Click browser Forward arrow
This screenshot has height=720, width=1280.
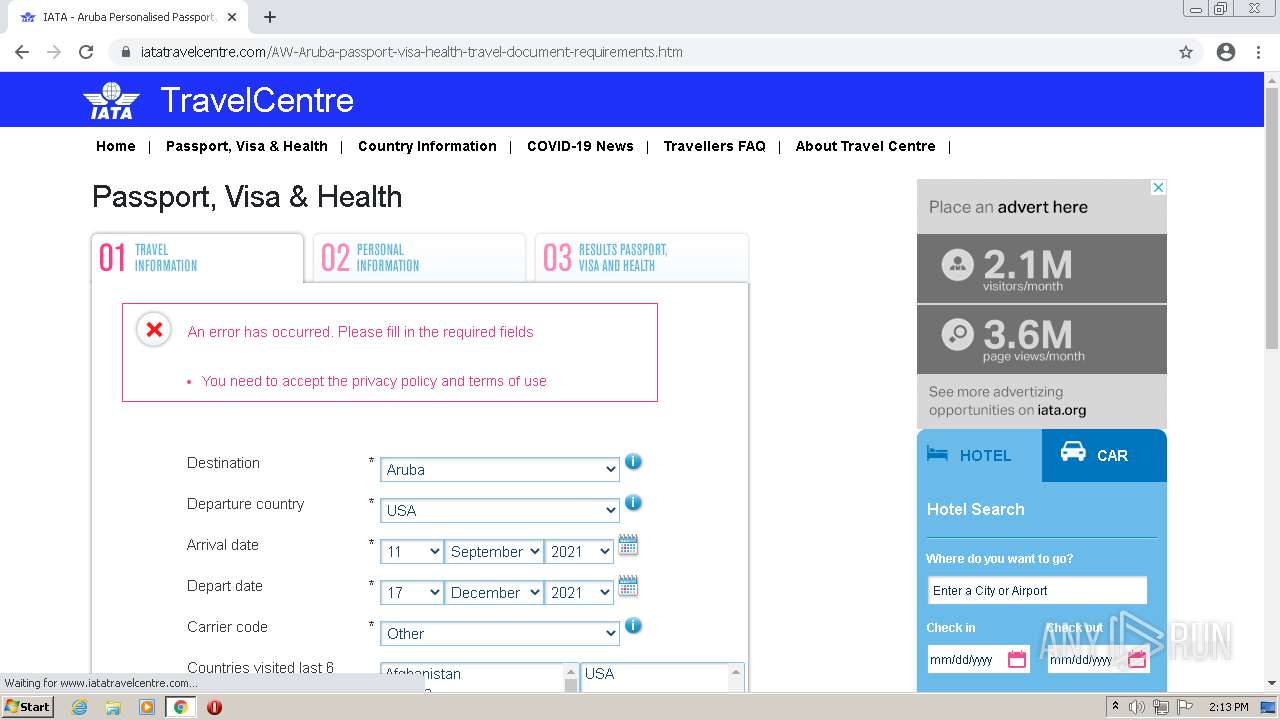[x=54, y=52]
